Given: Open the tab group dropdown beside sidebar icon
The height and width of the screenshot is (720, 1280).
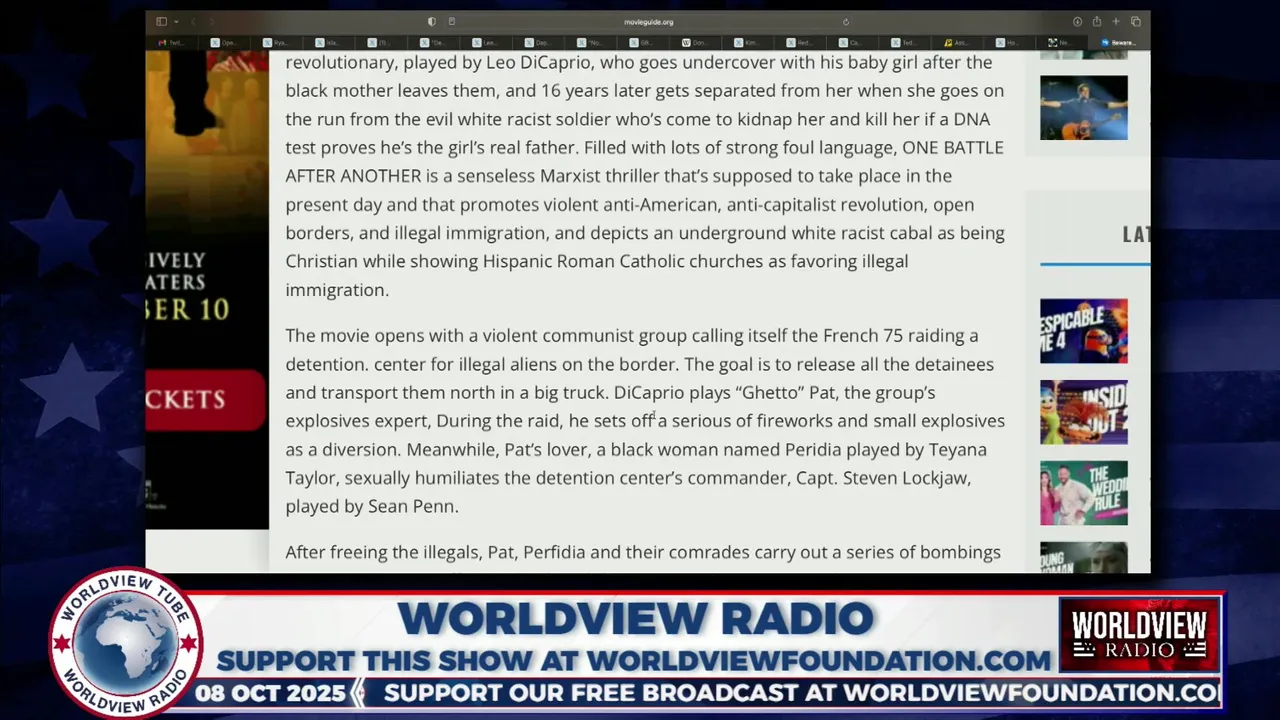Looking at the screenshot, I should point(176,22).
